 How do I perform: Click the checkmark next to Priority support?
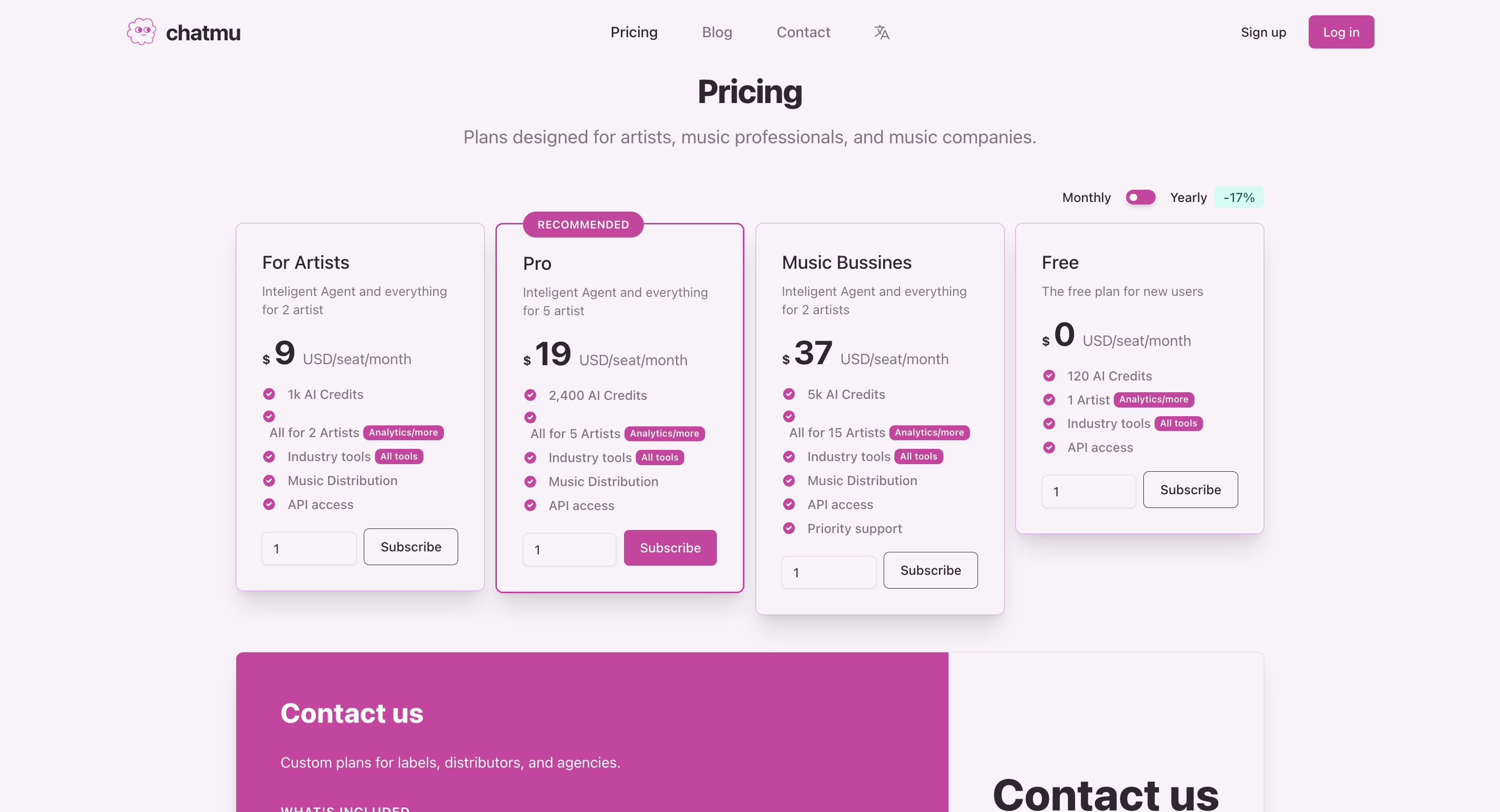pyautogui.click(x=789, y=528)
